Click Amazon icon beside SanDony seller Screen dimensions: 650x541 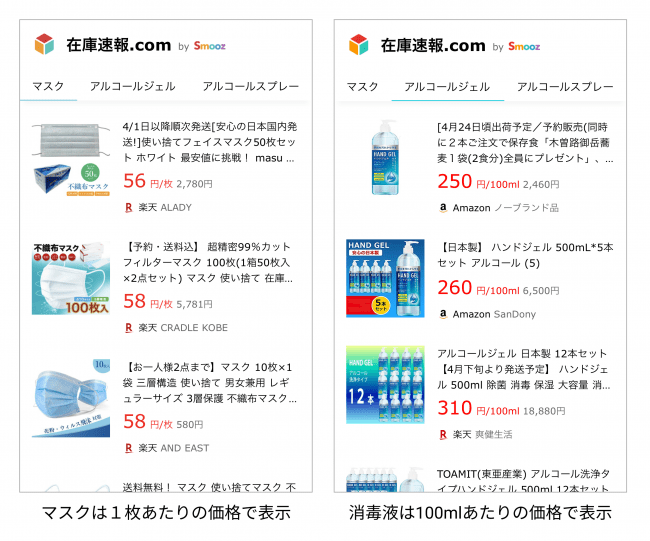443,314
